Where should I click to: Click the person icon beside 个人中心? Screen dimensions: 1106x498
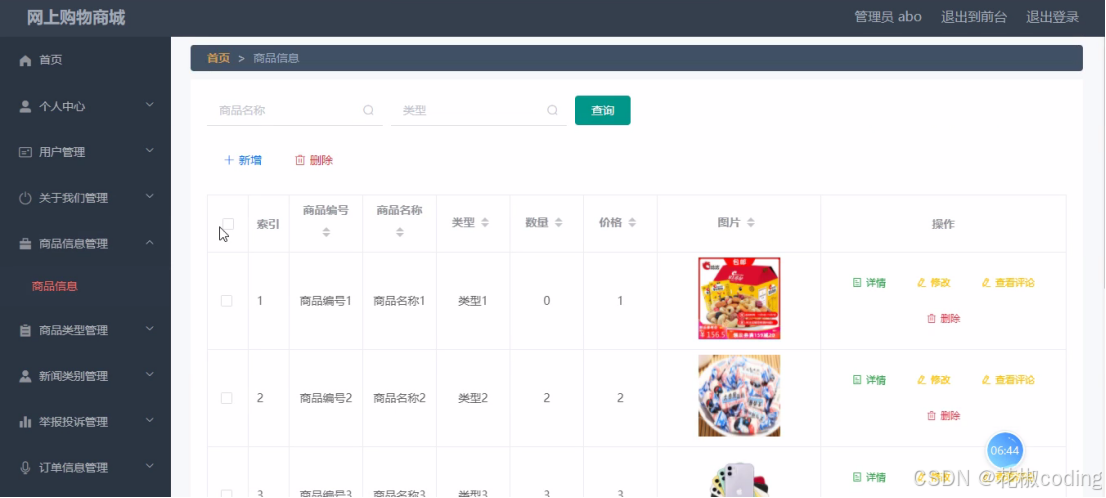[x=25, y=107]
